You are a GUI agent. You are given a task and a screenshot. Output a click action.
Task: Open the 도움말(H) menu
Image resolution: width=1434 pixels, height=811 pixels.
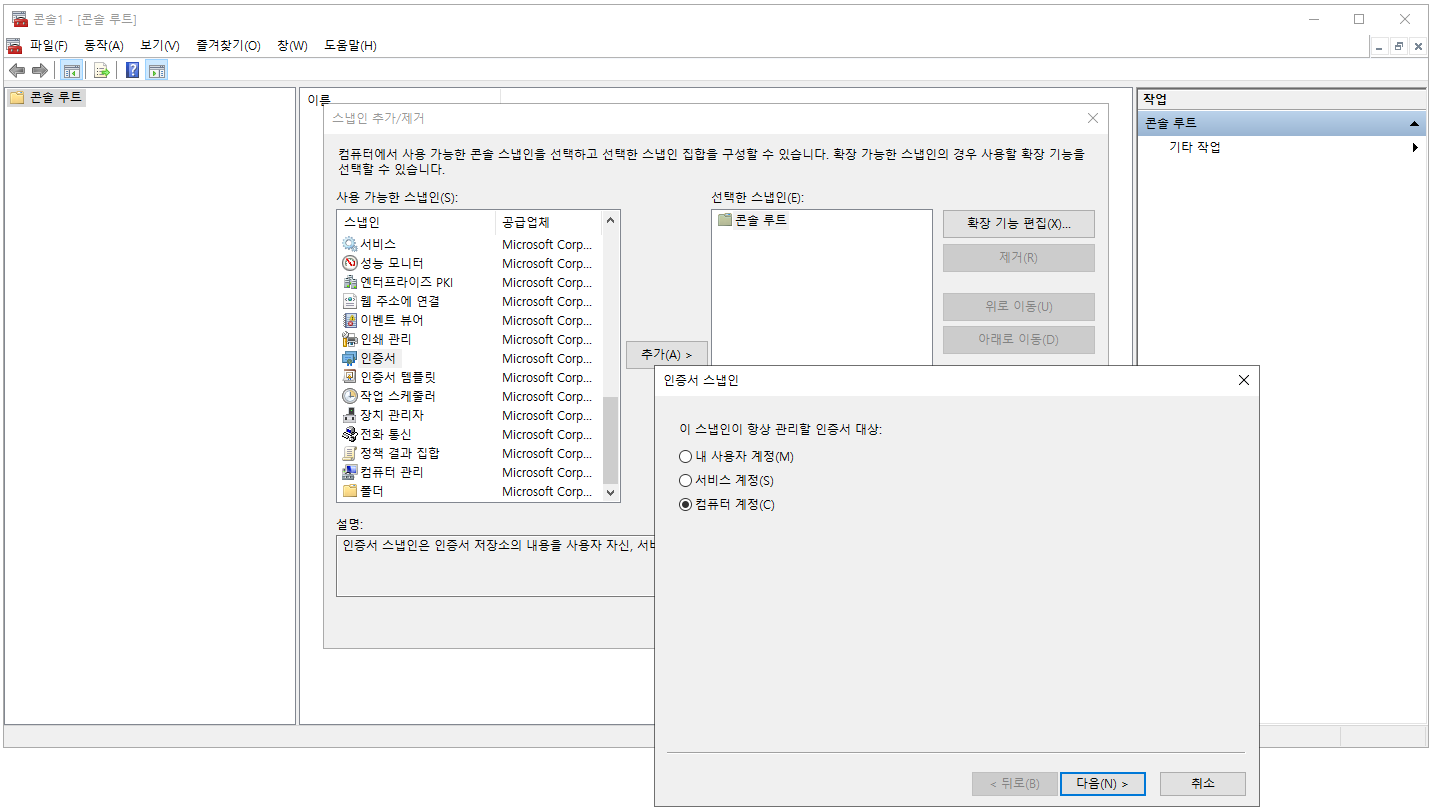(x=350, y=45)
